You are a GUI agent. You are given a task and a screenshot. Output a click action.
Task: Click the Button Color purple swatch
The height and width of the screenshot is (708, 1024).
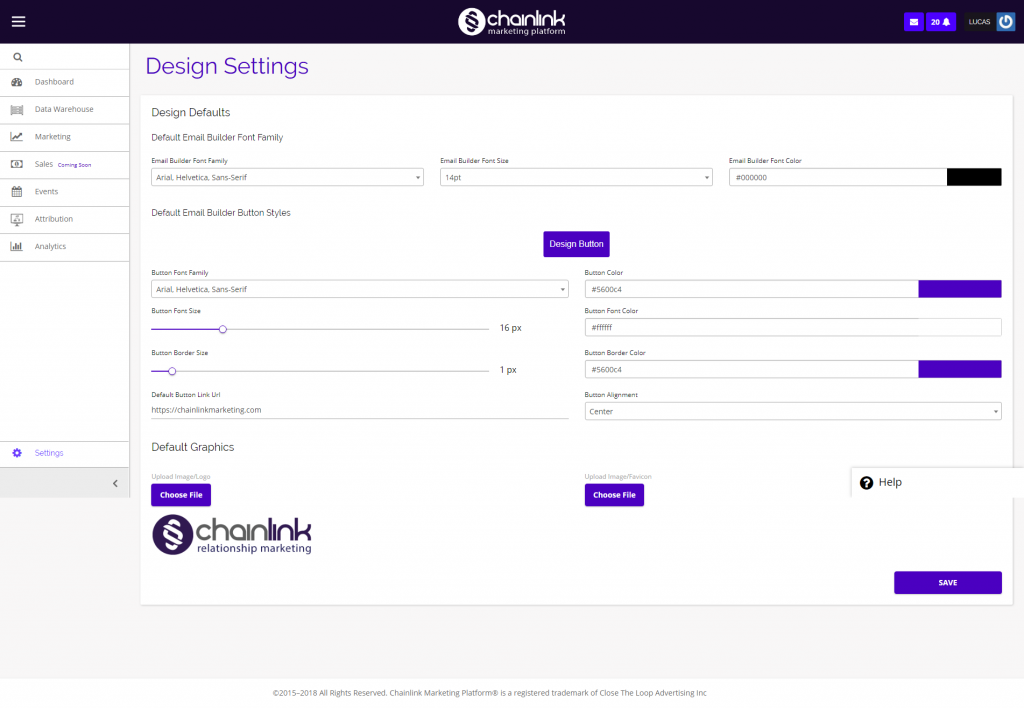[959, 289]
